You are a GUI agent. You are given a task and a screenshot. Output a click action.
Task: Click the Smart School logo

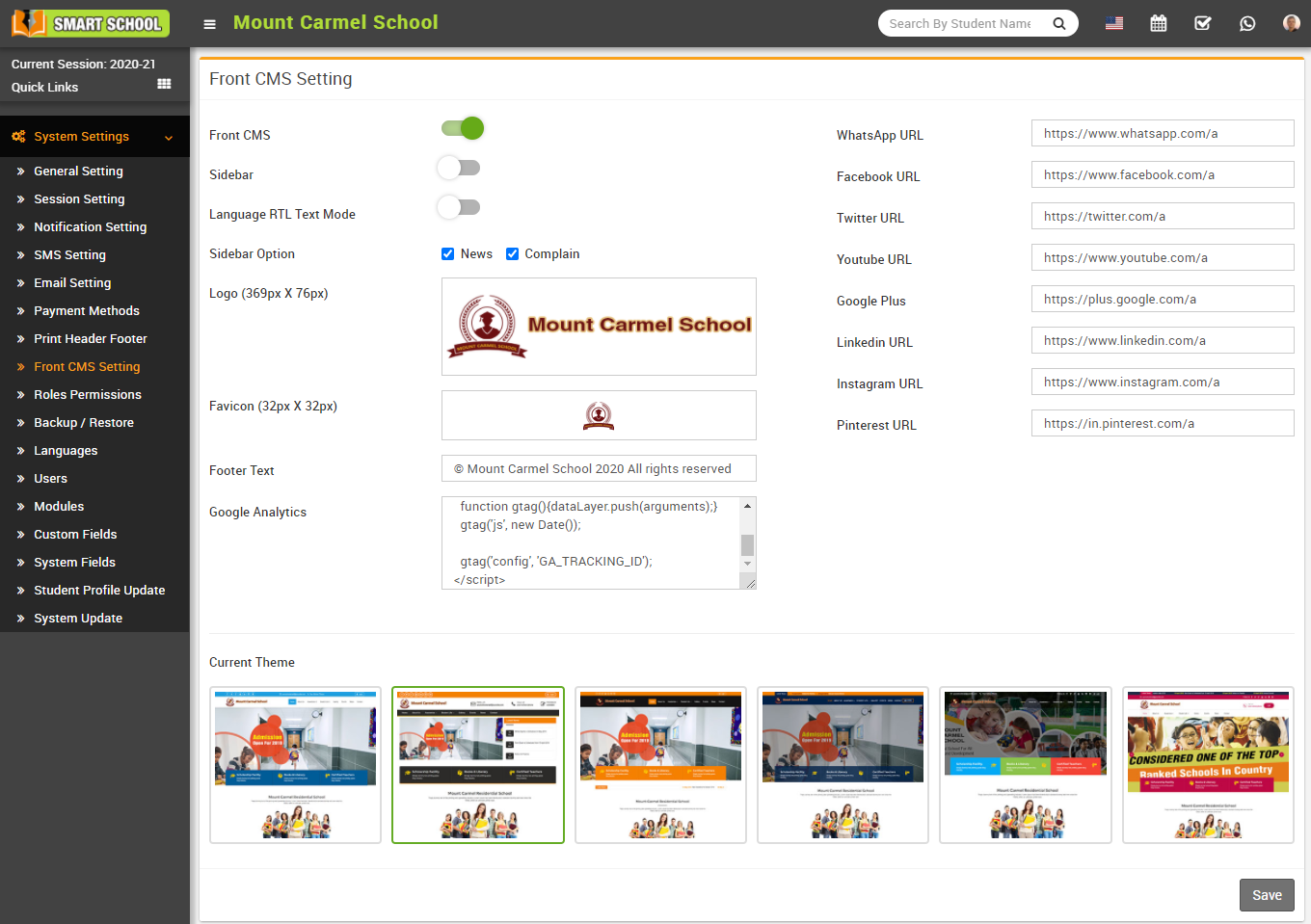pyautogui.click(x=90, y=22)
